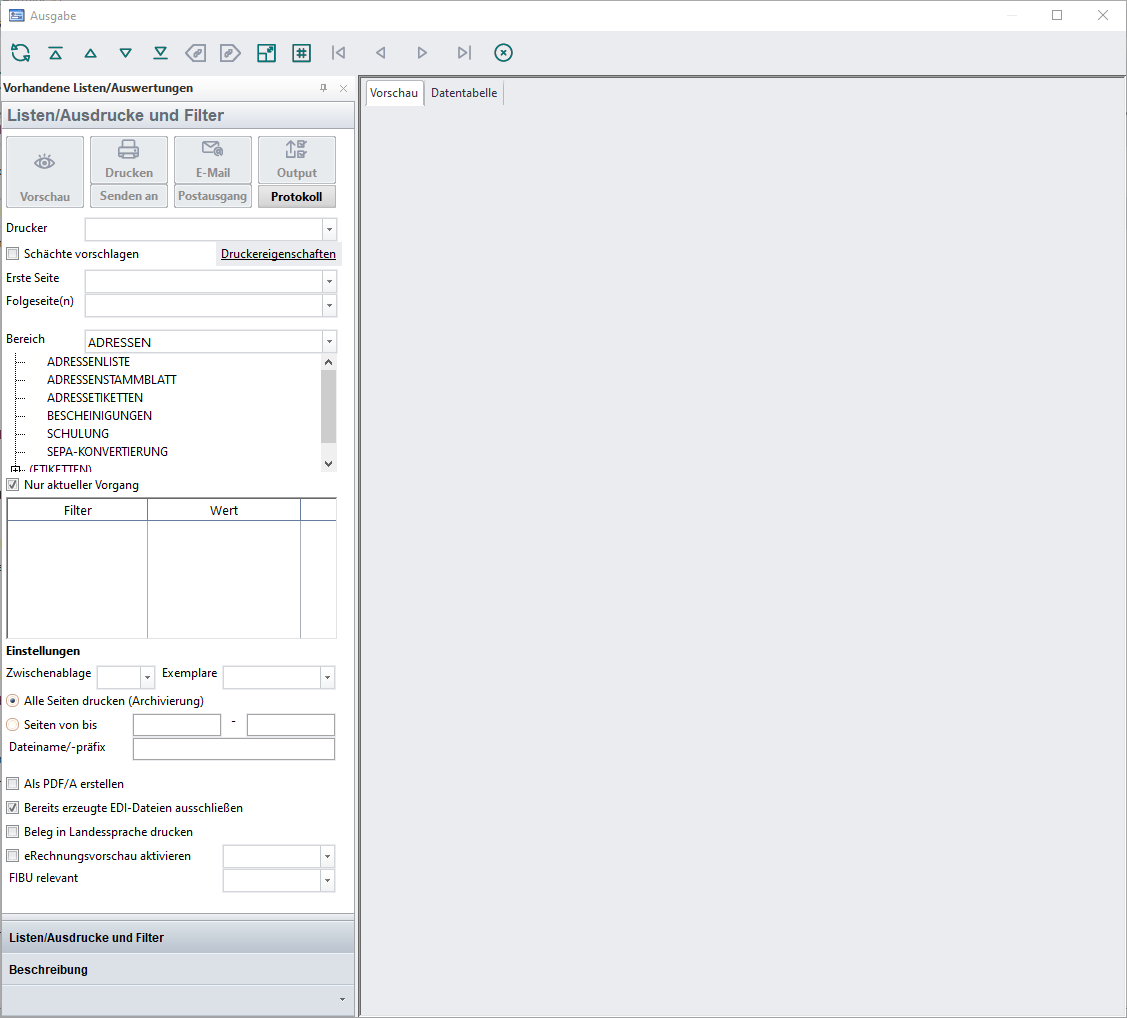Click the up triangle previous record icon
Viewport: 1127px width, 1018px height.
[90, 53]
